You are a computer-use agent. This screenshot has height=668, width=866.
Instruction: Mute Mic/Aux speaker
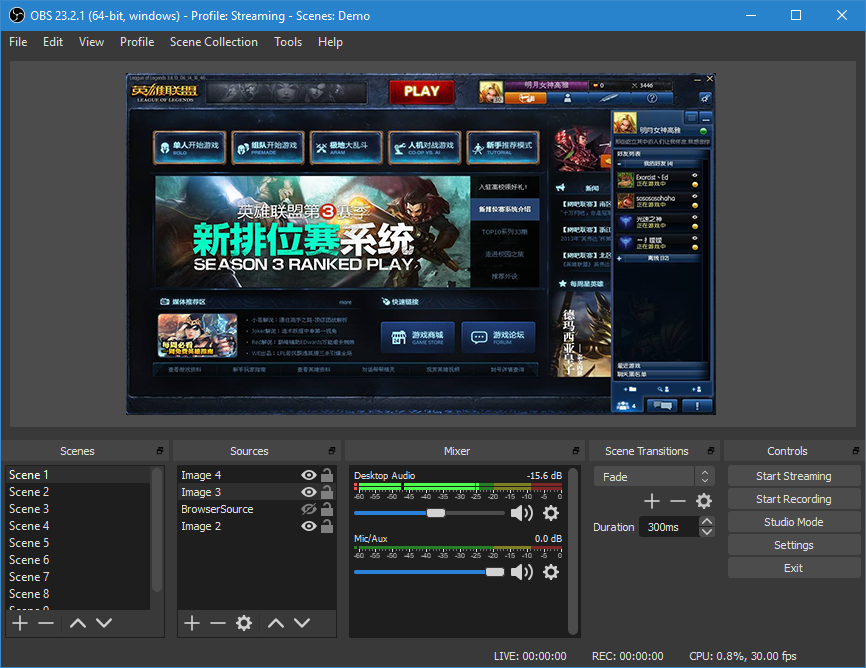pos(521,572)
